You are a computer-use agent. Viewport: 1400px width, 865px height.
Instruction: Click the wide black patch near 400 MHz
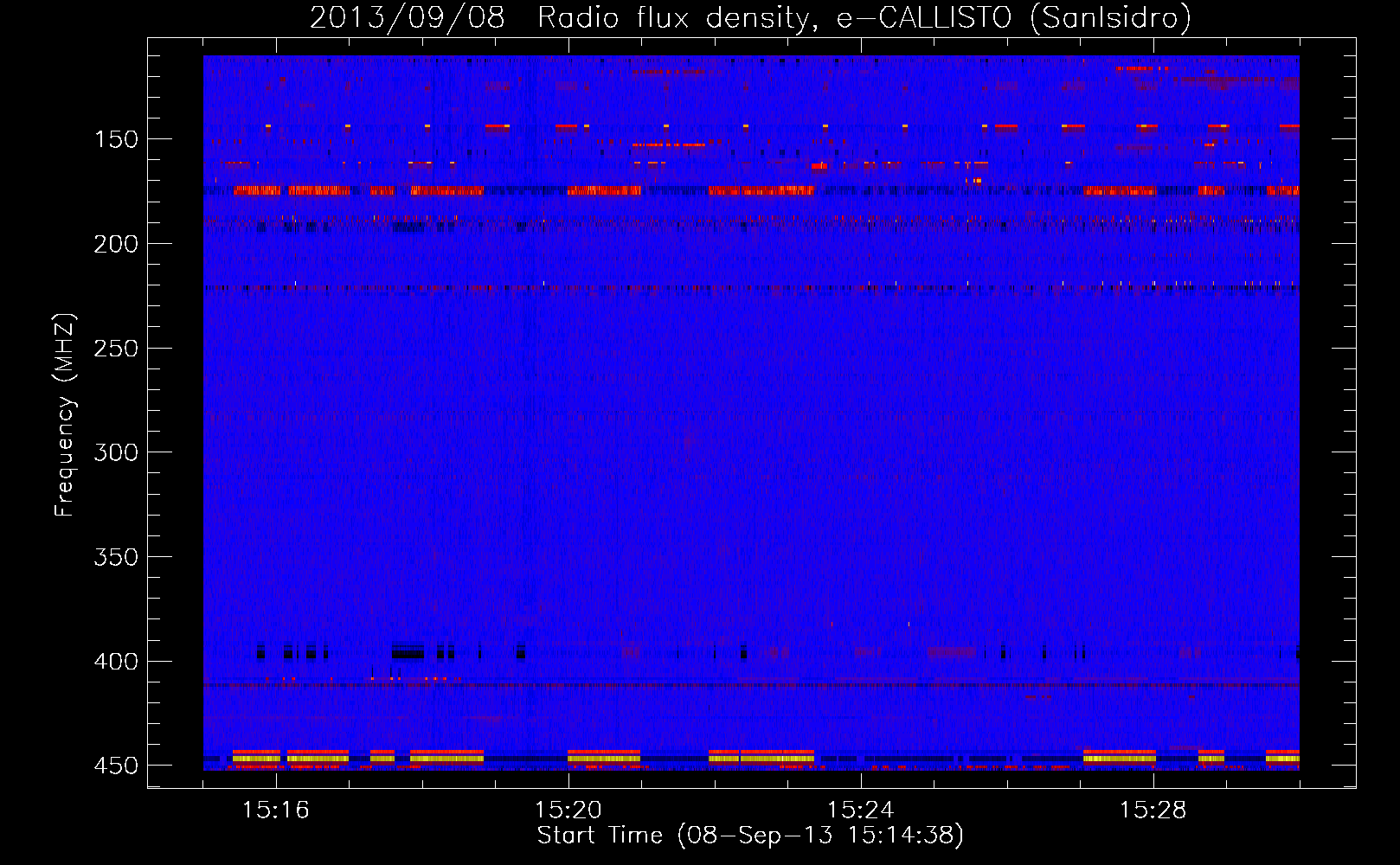pyautogui.click(x=408, y=650)
